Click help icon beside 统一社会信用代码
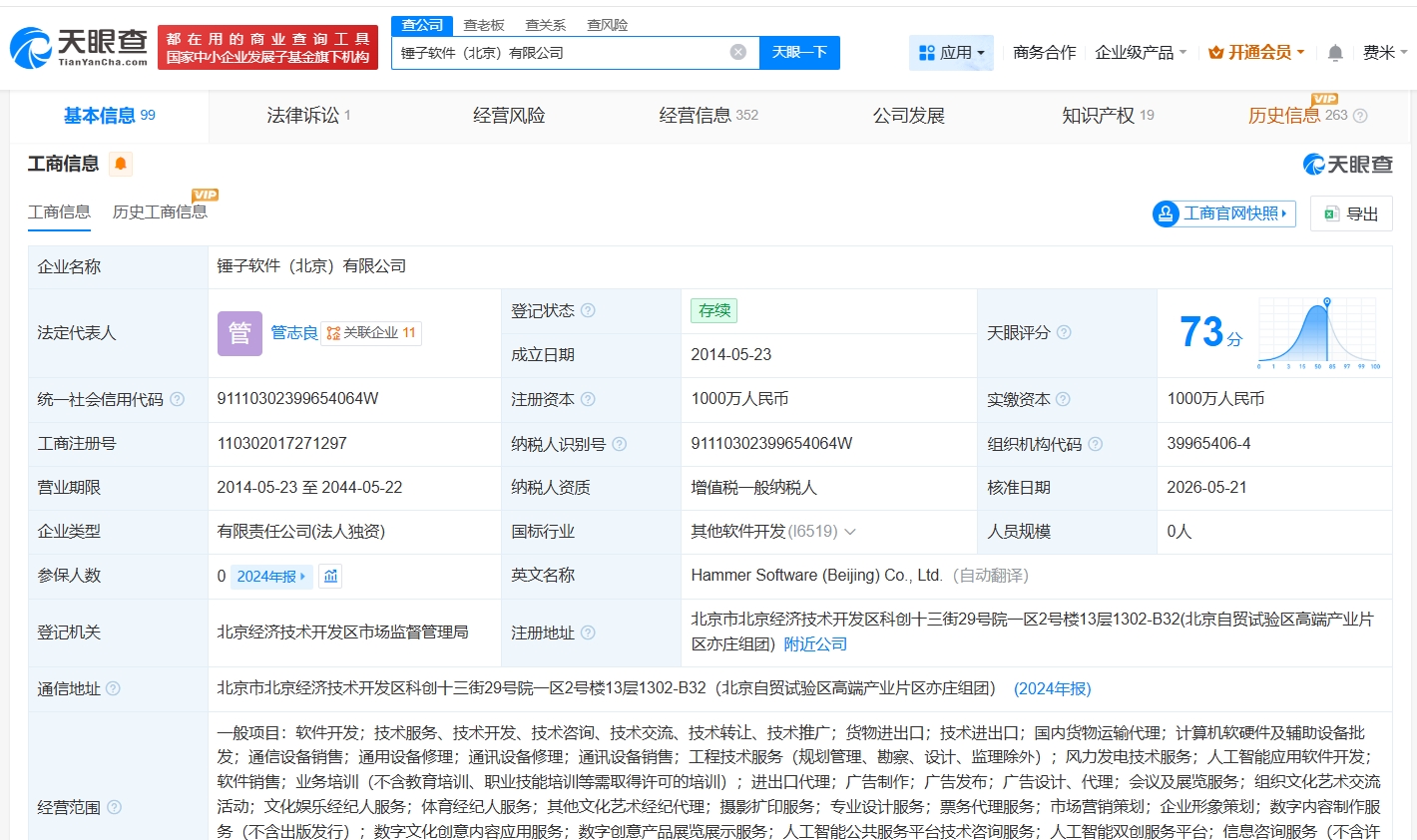Viewport: 1417px width, 840px height. [177, 399]
